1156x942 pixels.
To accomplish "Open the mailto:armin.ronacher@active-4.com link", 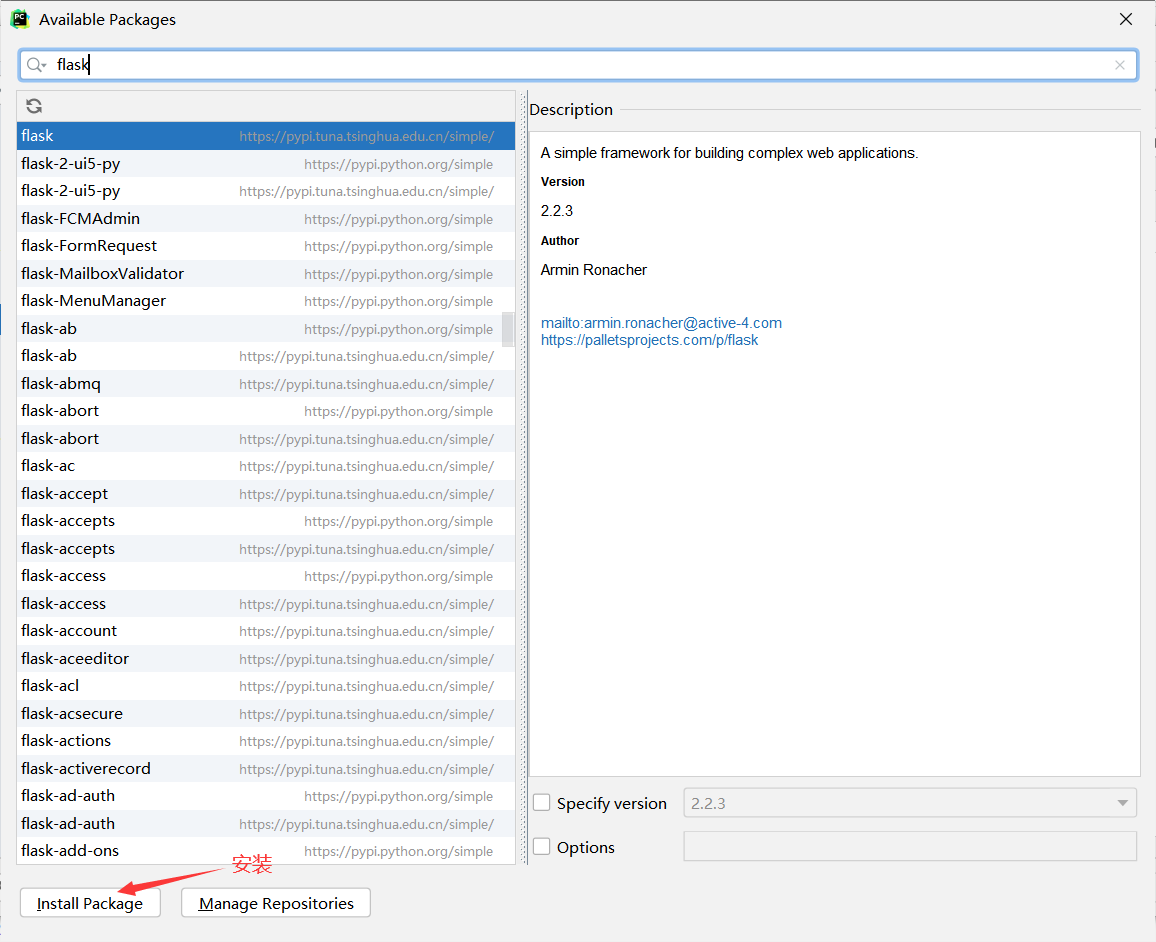I will pyautogui.click(x=661, y=323).
